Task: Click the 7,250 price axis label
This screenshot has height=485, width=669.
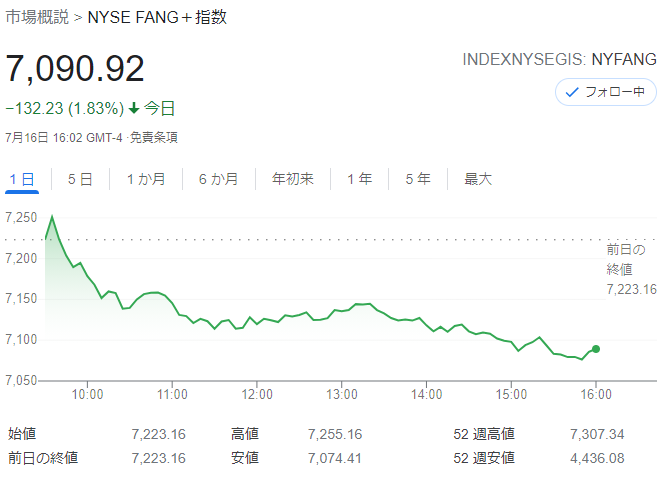Action: 21,218
